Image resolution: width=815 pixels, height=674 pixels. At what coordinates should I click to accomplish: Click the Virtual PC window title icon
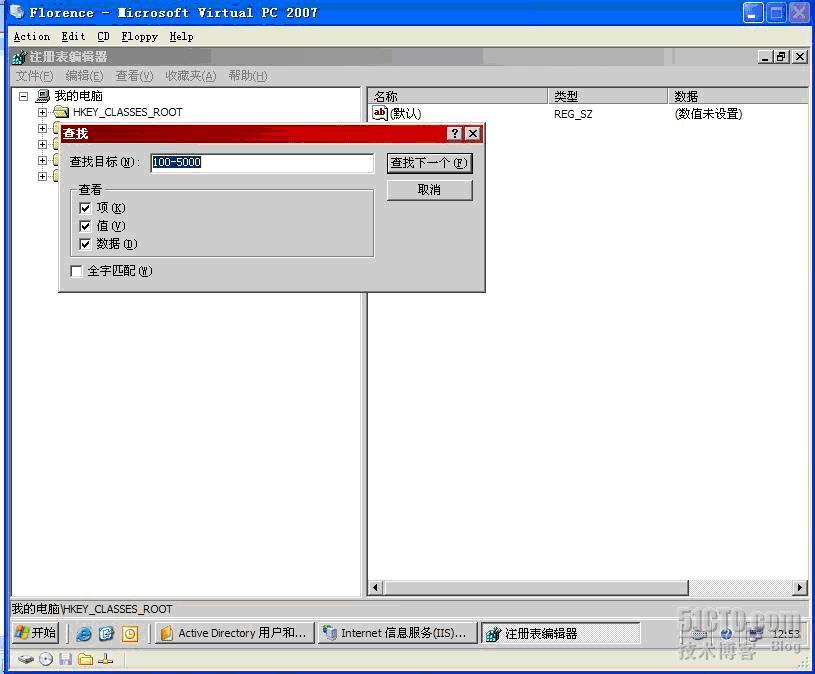click(x=17, y=12)
